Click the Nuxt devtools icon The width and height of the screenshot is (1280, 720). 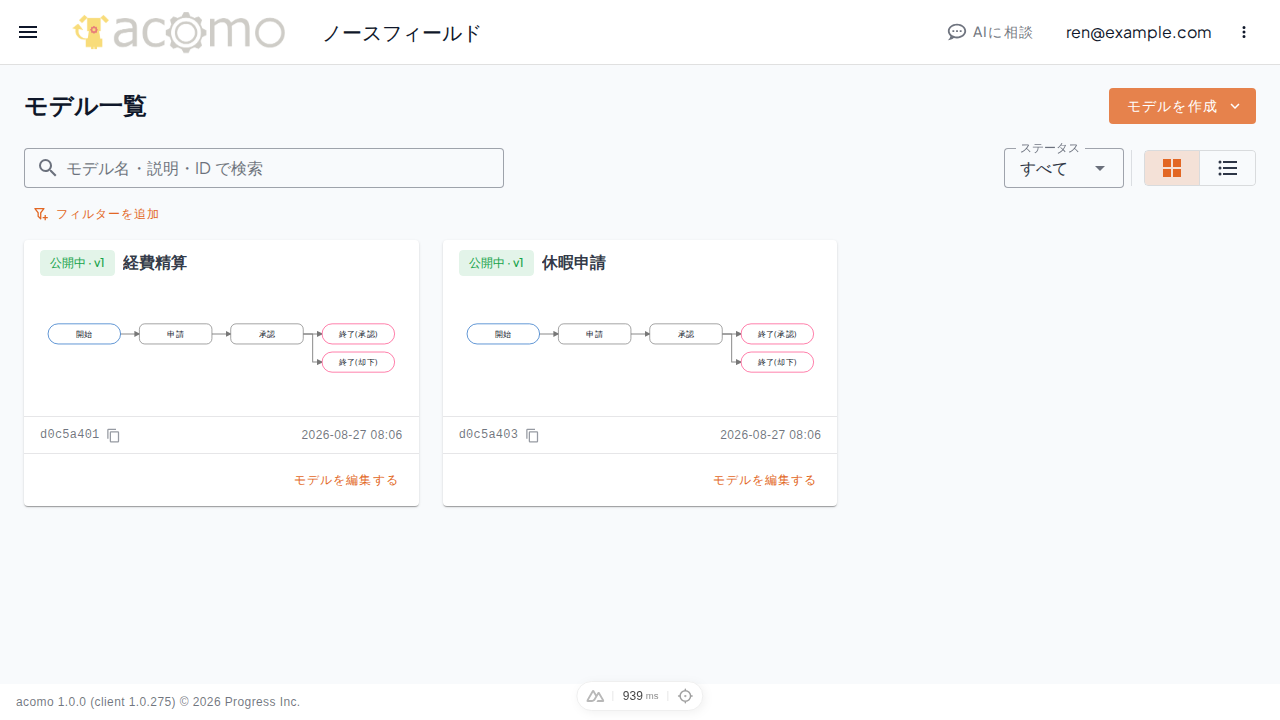(596, 696)
